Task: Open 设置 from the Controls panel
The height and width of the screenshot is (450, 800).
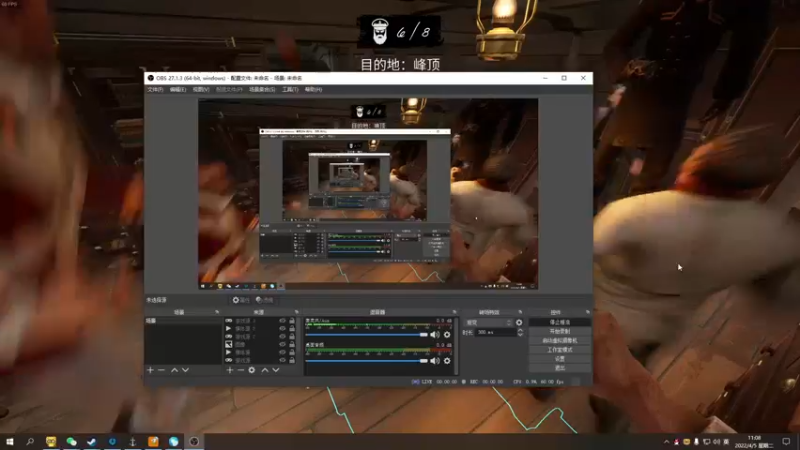Action: coord(560,359)
